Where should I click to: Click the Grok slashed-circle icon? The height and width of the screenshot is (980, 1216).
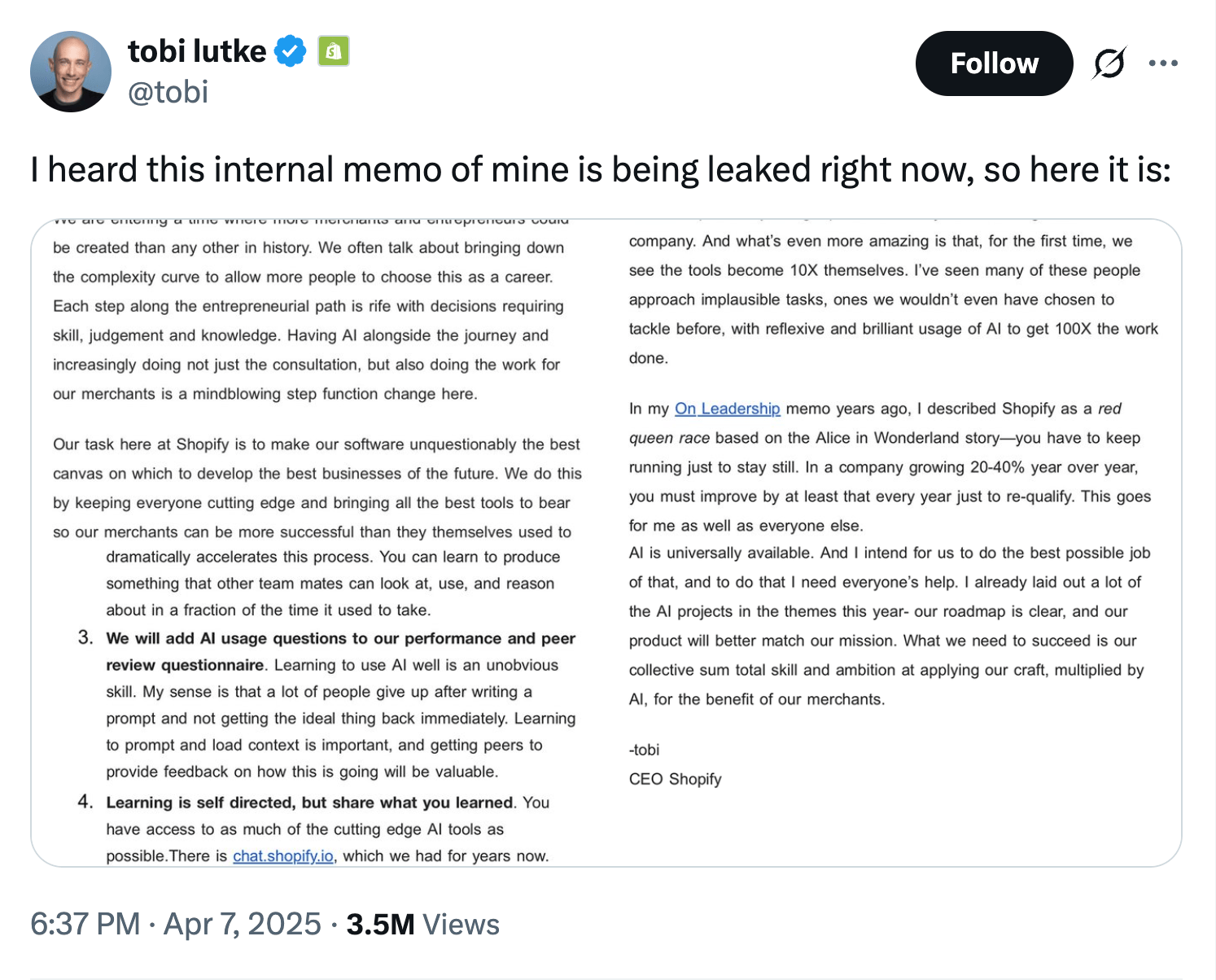click(1109, 63)
